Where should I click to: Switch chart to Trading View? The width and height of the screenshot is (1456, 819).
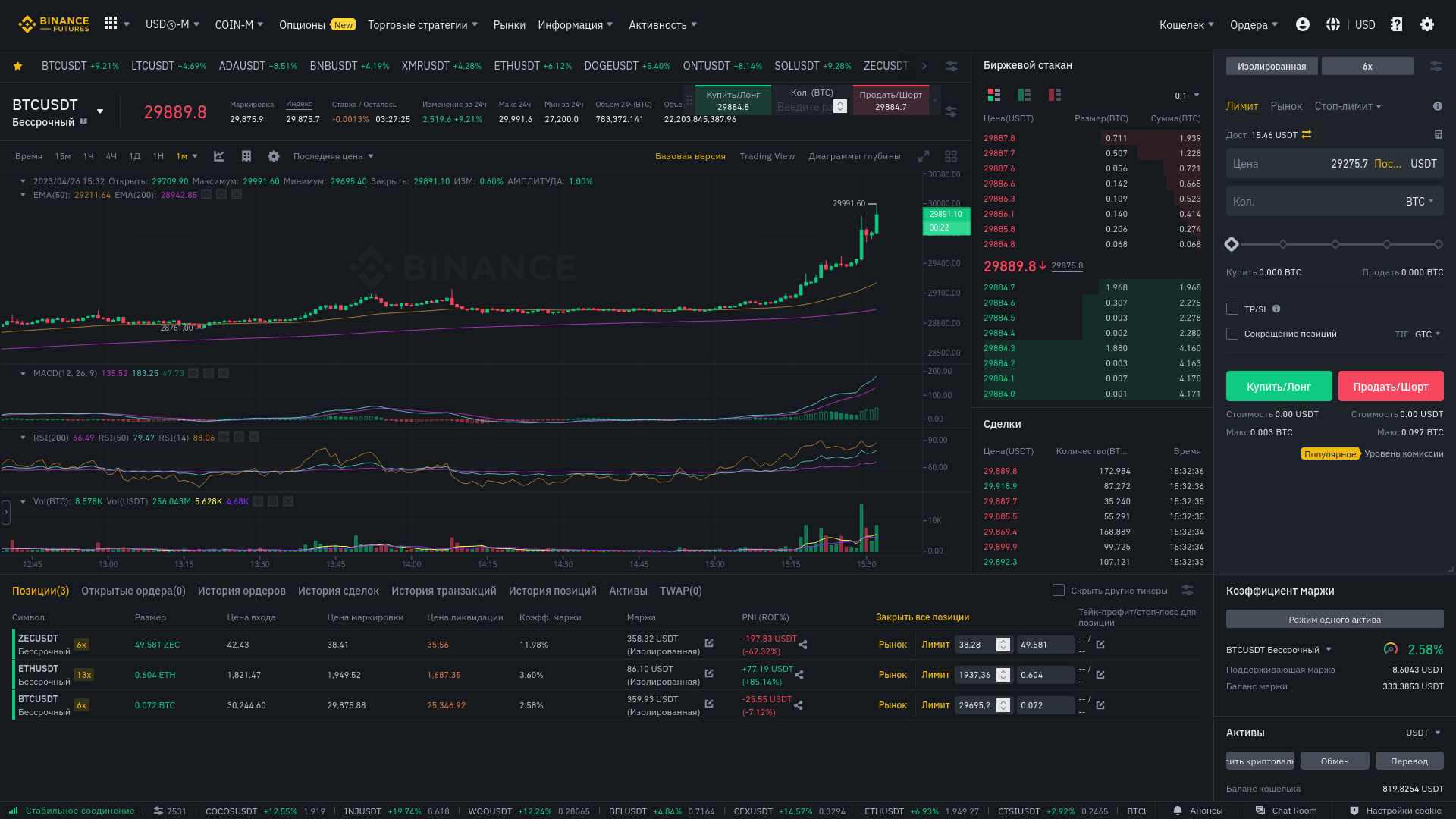click(767, 156)
